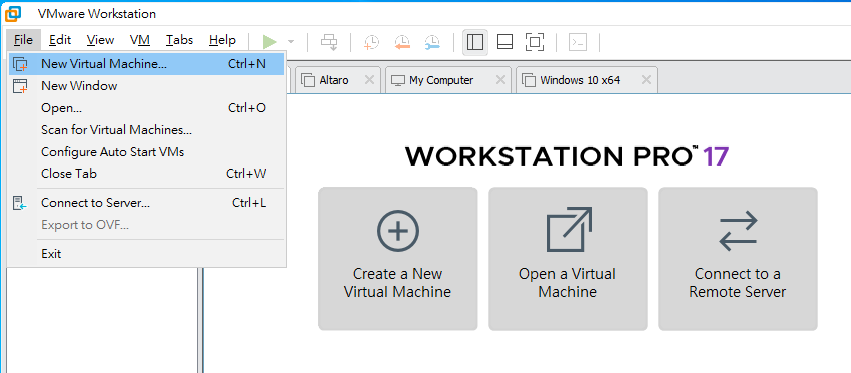Select Configure Auto Start VMs

click(x=147, y=152)
